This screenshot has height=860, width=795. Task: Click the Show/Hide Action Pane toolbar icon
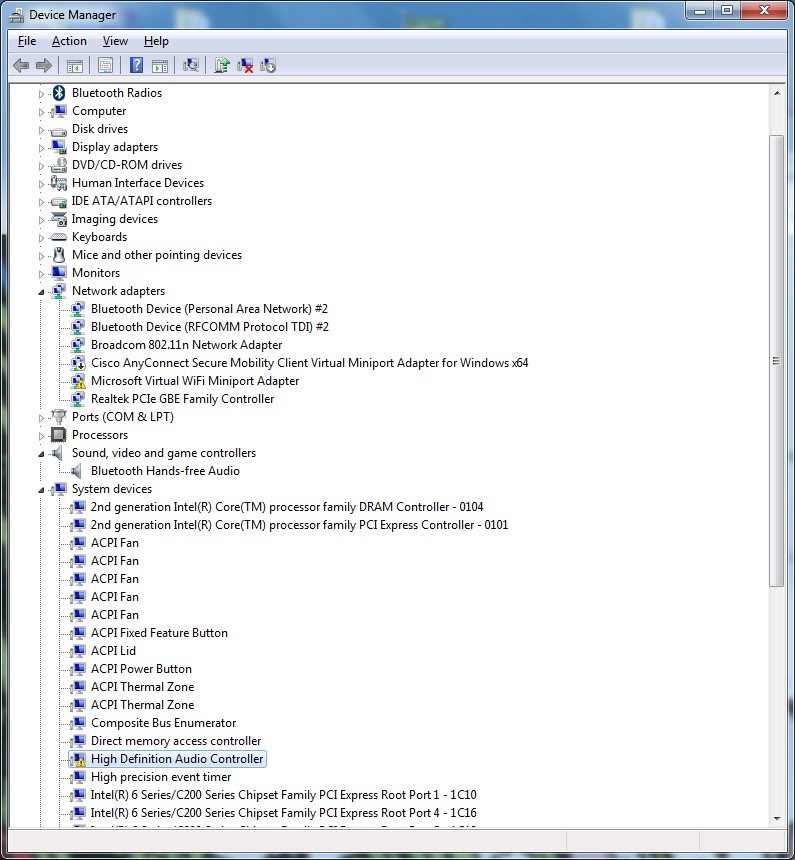click(x=160, y=66)
